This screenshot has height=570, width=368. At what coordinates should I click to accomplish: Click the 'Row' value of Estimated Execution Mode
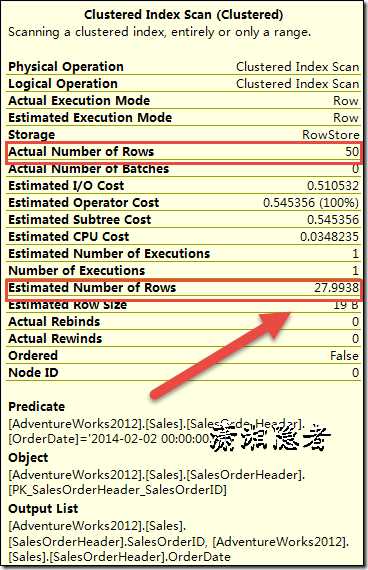click(x=346, y=118)
